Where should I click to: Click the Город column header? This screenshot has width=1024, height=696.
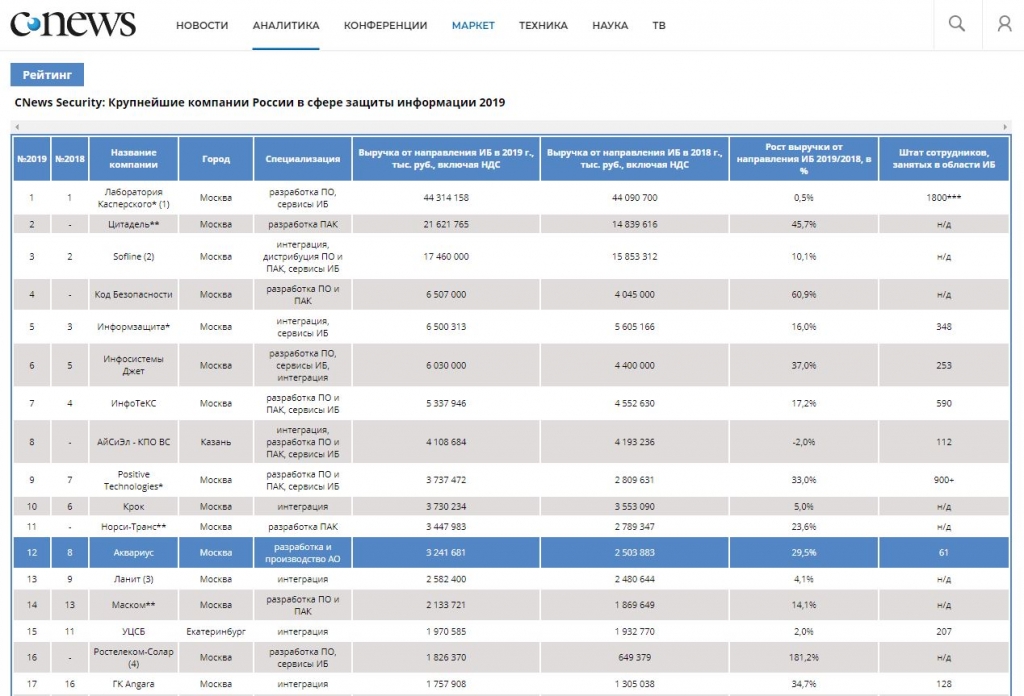click(x=216, y=159)
